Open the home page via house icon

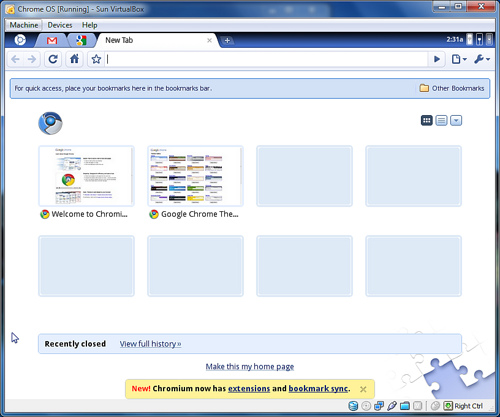[x=74, y=59]
